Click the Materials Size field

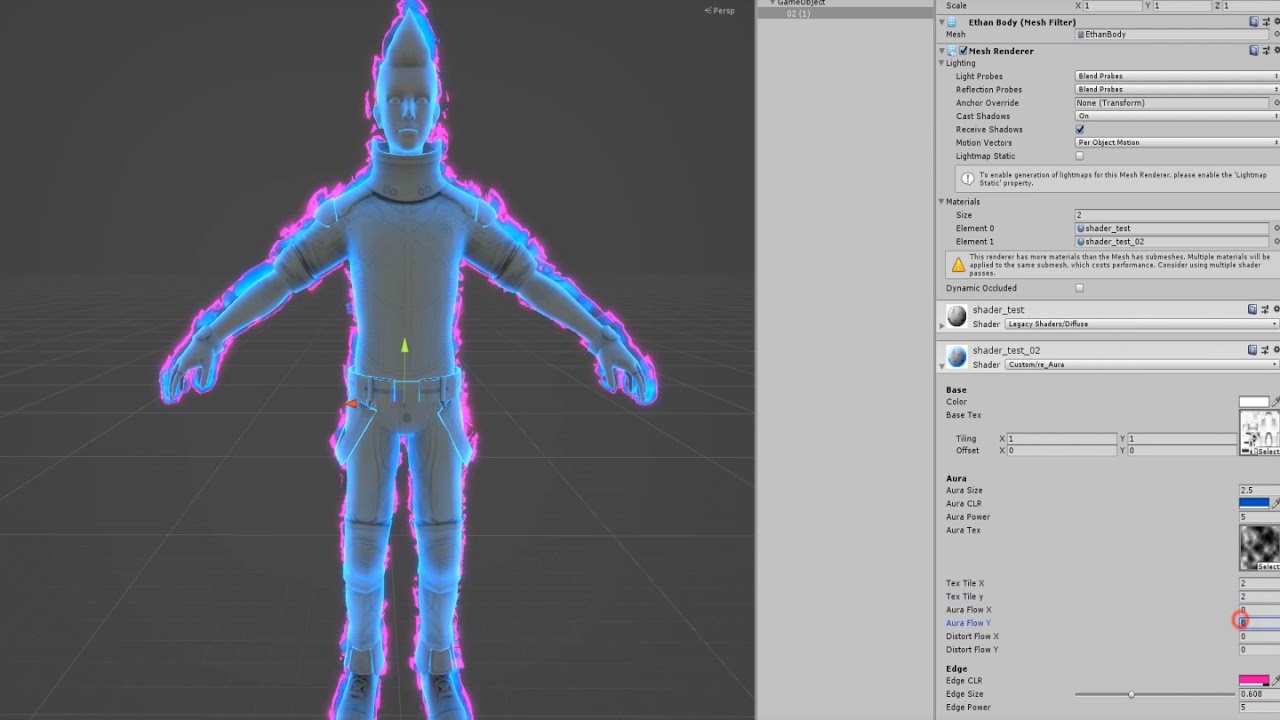(x=1177, y=215)
